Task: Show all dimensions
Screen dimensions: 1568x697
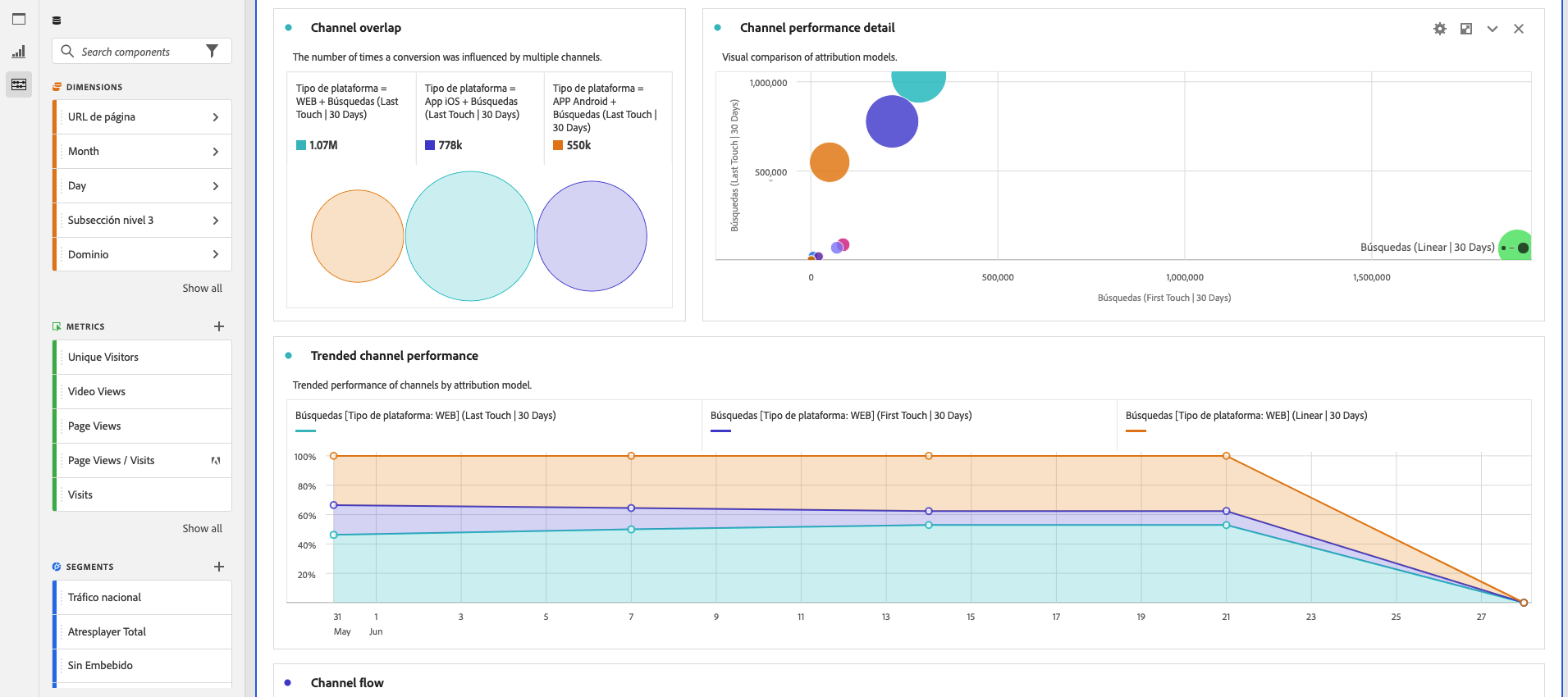Action: coord(202,289)
